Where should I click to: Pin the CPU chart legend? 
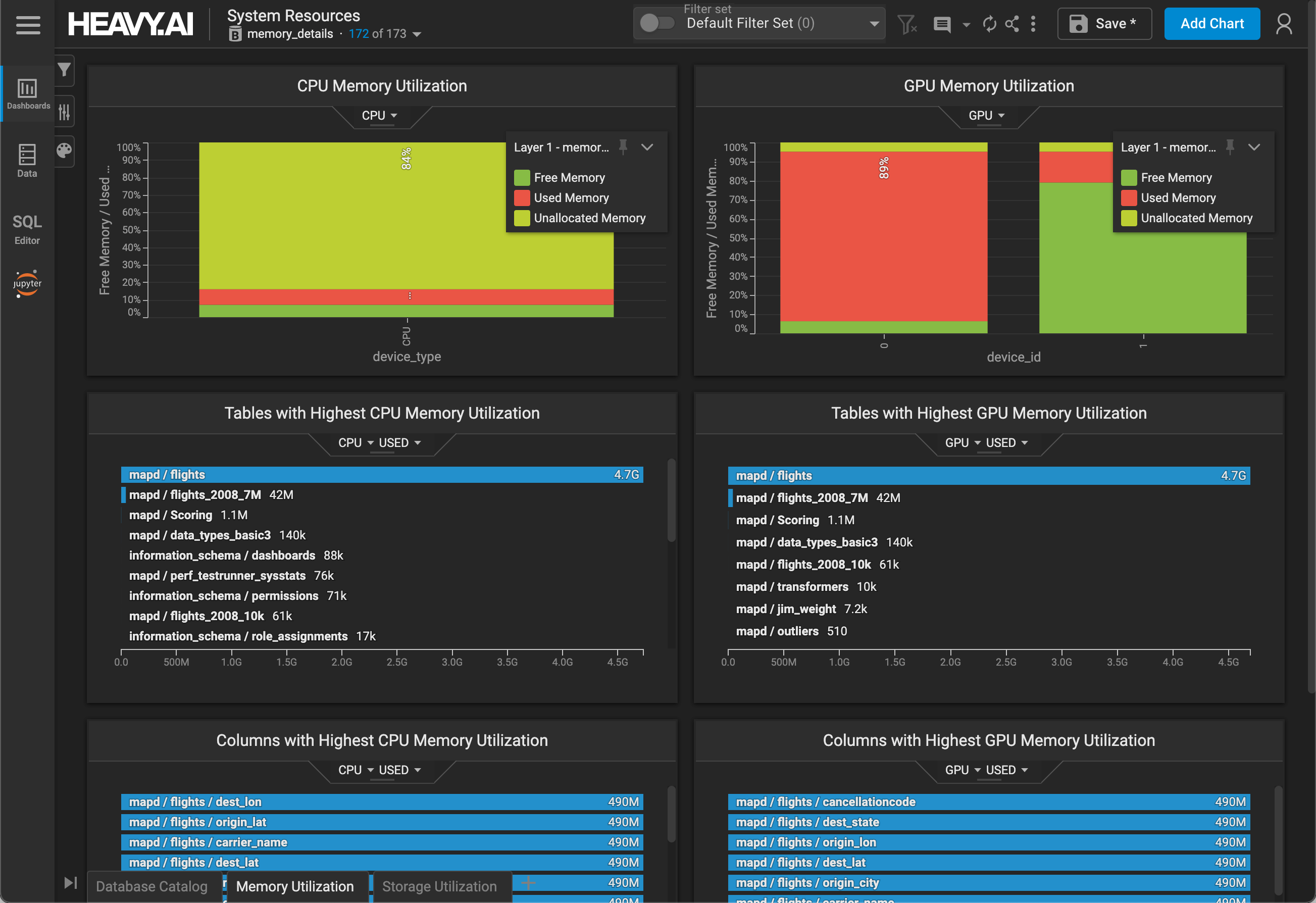click(623, 146)
